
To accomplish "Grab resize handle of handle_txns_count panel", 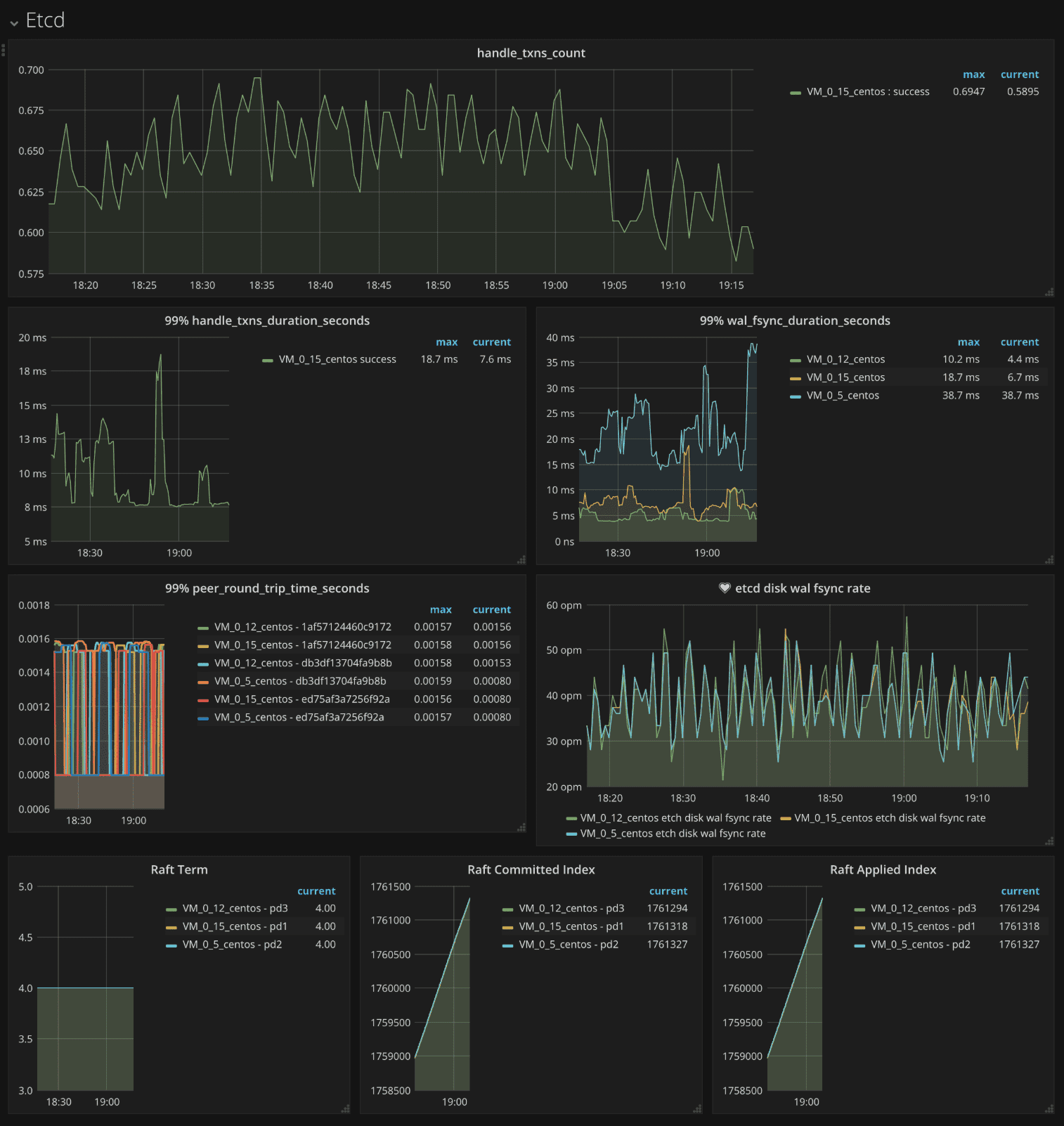I will click(x=1049, y=292).
